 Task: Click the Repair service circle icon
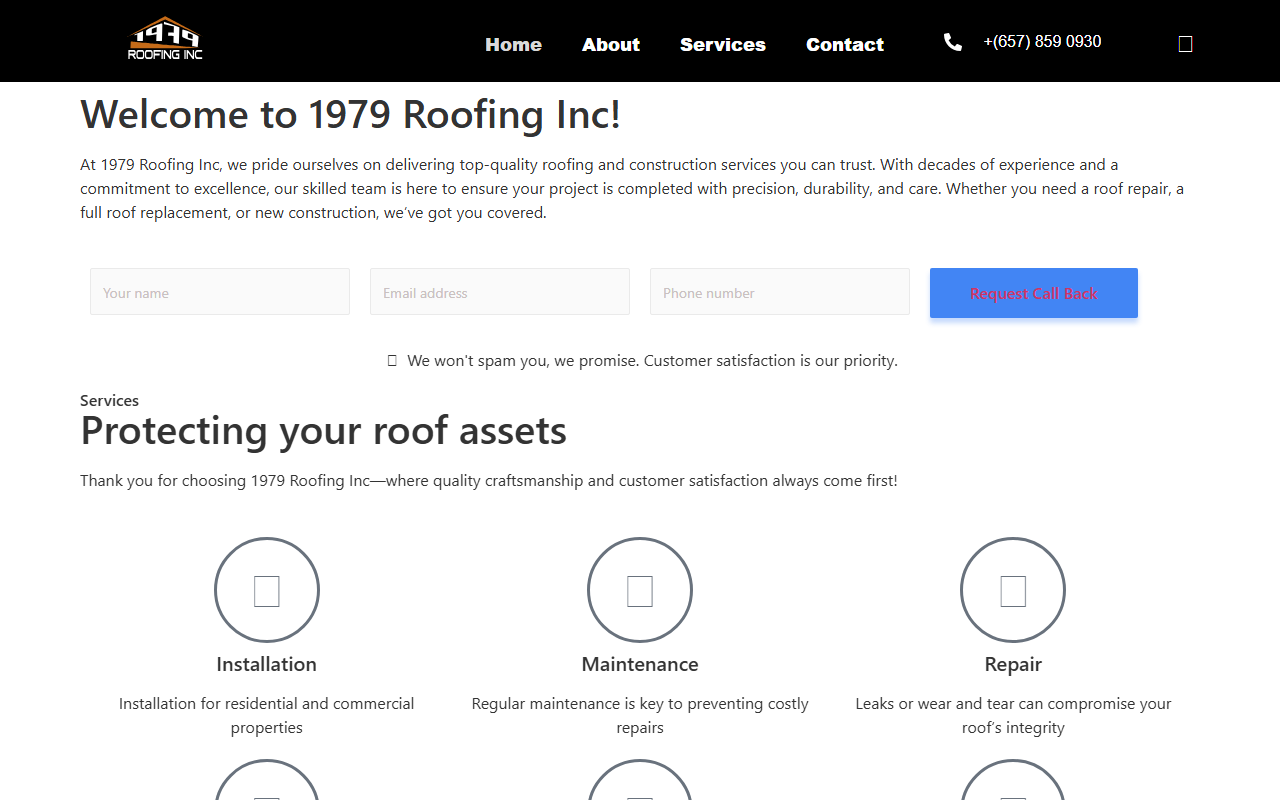[1013, 590]
